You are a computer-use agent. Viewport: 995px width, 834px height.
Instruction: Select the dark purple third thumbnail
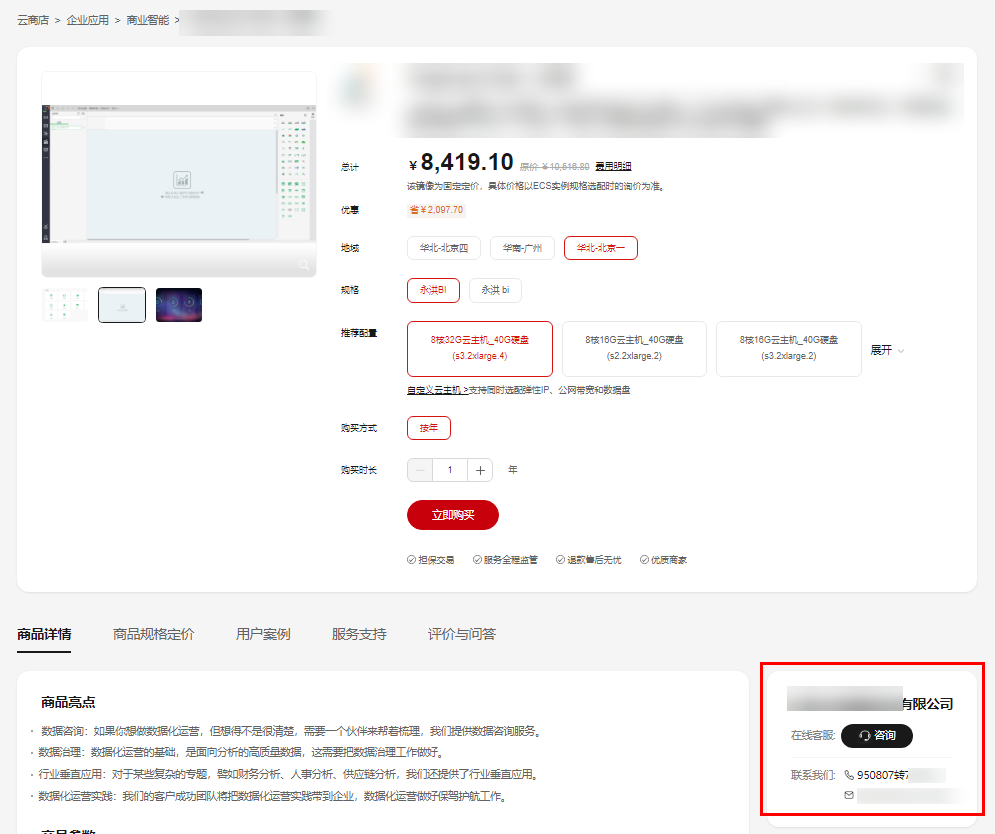(x=179, y=305)
